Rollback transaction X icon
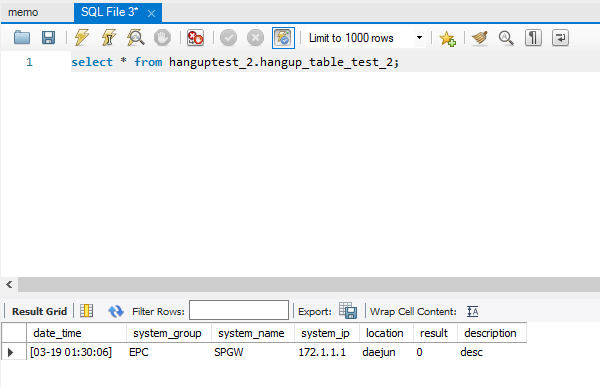The height and width of the screenshot is (387, 600). pos(255,38)
